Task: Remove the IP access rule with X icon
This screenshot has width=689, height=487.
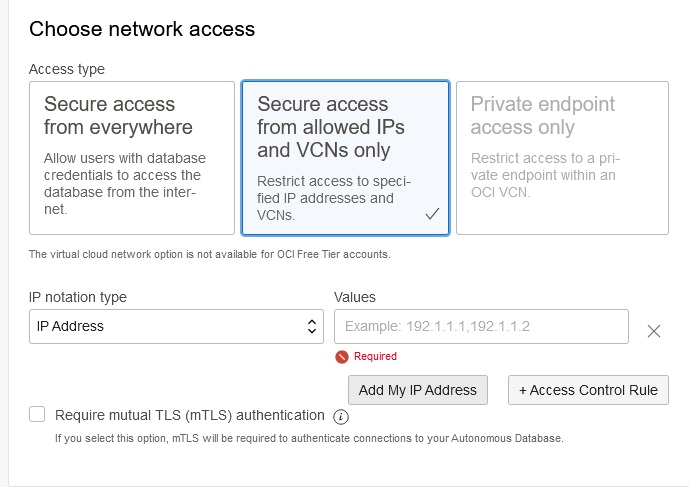Action: point(654,331)
